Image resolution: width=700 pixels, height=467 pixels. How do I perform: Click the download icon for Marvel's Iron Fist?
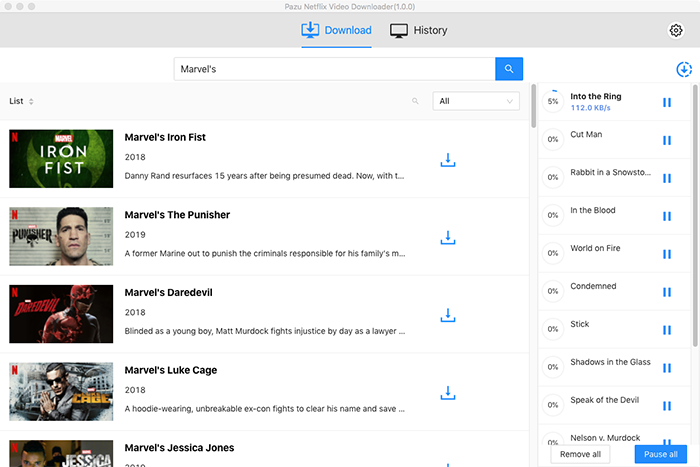click(x=448, y=160)
